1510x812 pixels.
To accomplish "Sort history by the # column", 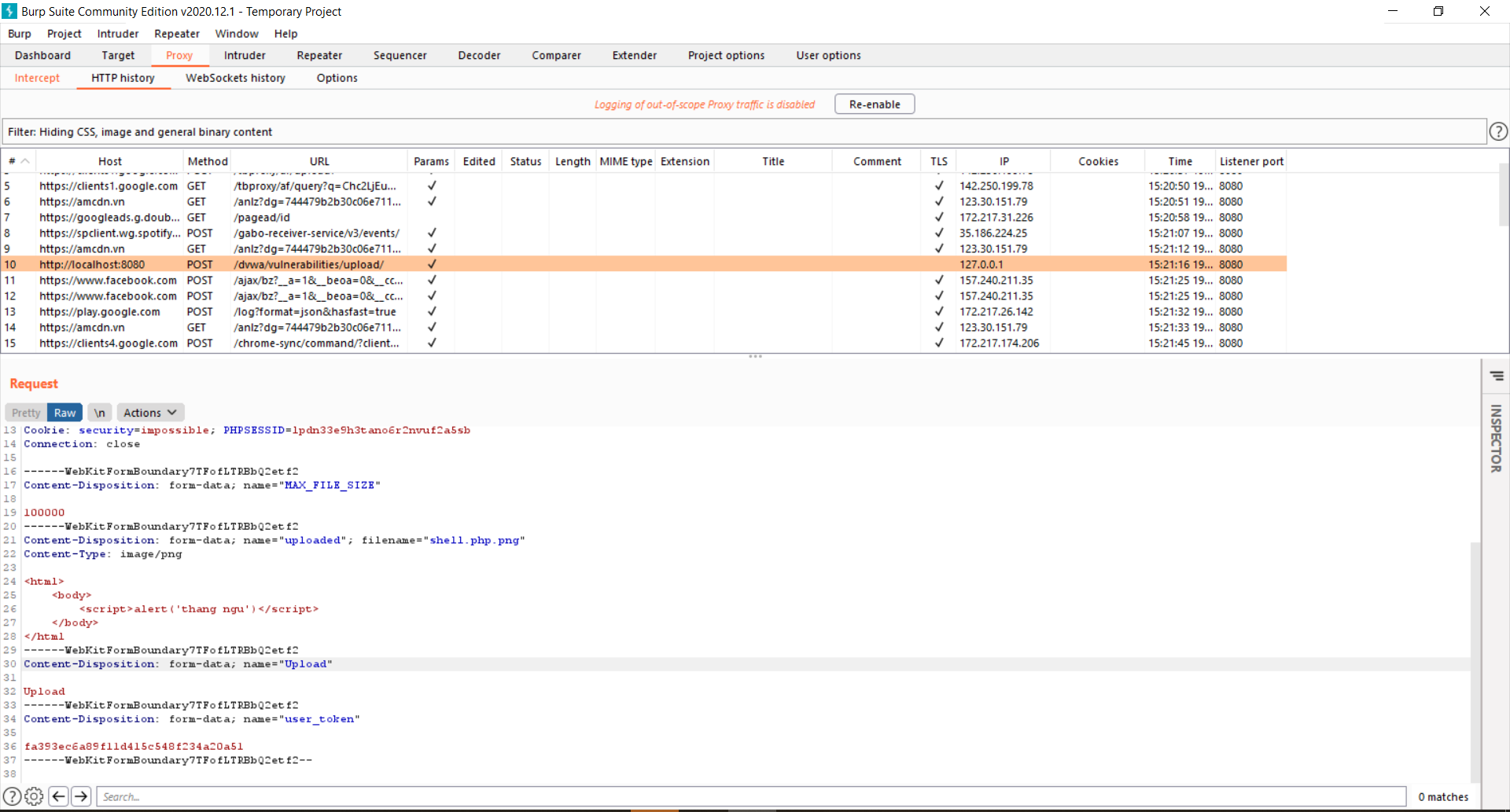I will click(x=19, y=161).
